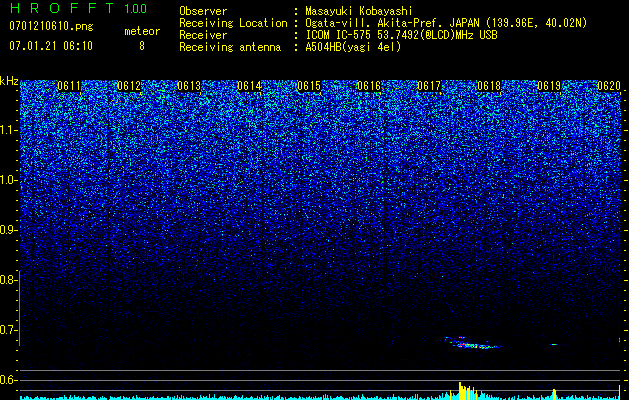Click the yellow power spike near 0619
The image size is (629, 400).
click(x=554, y=394)
